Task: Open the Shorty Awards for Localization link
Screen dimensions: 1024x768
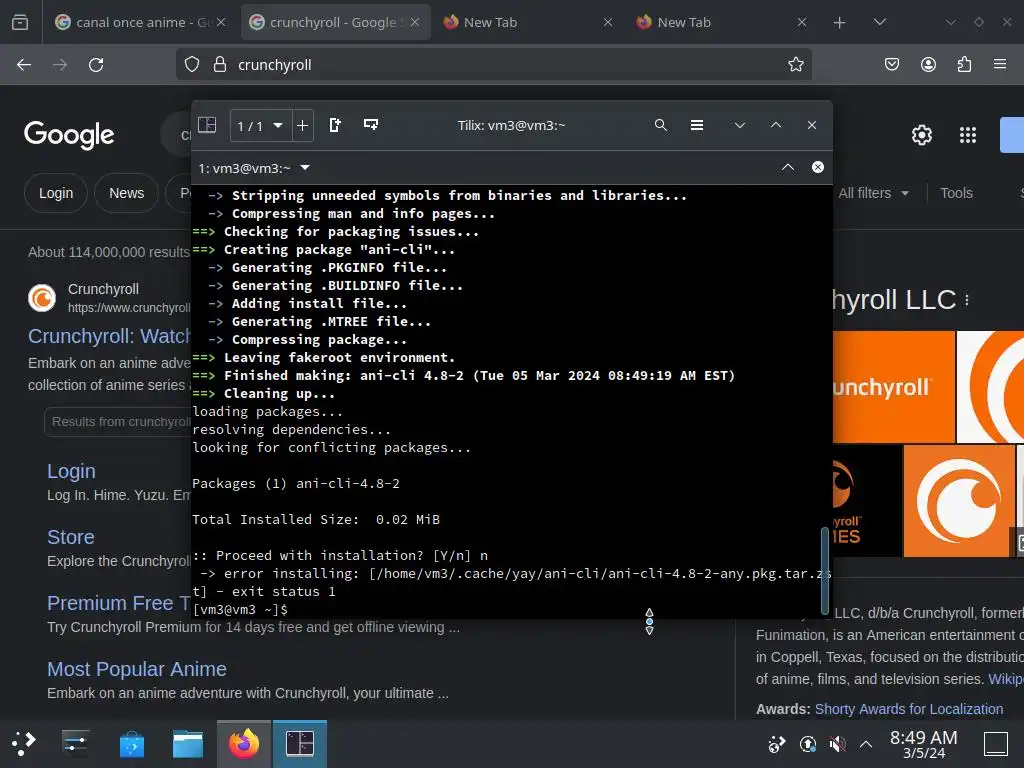Action: (x=908, y=709)
